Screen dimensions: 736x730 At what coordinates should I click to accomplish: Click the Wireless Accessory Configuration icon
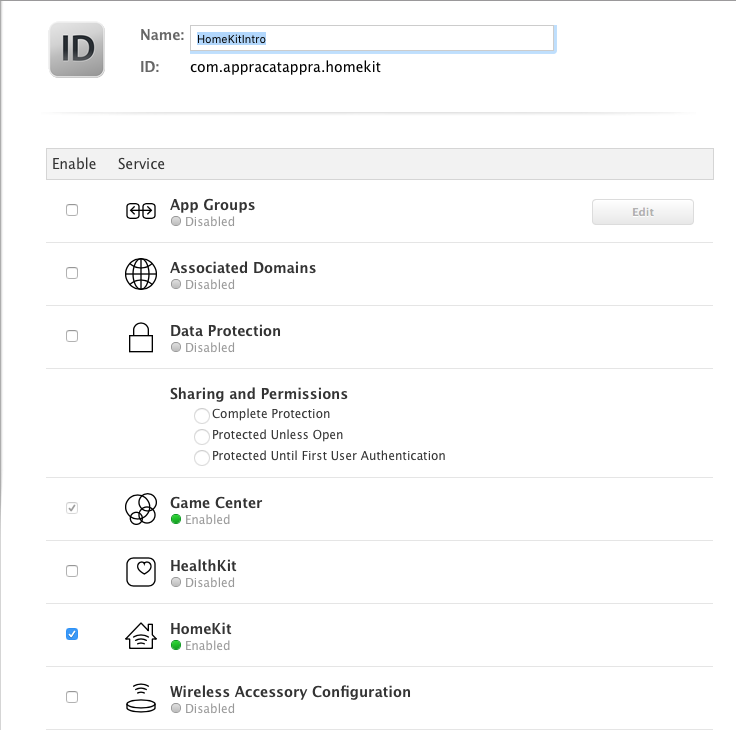141,698
